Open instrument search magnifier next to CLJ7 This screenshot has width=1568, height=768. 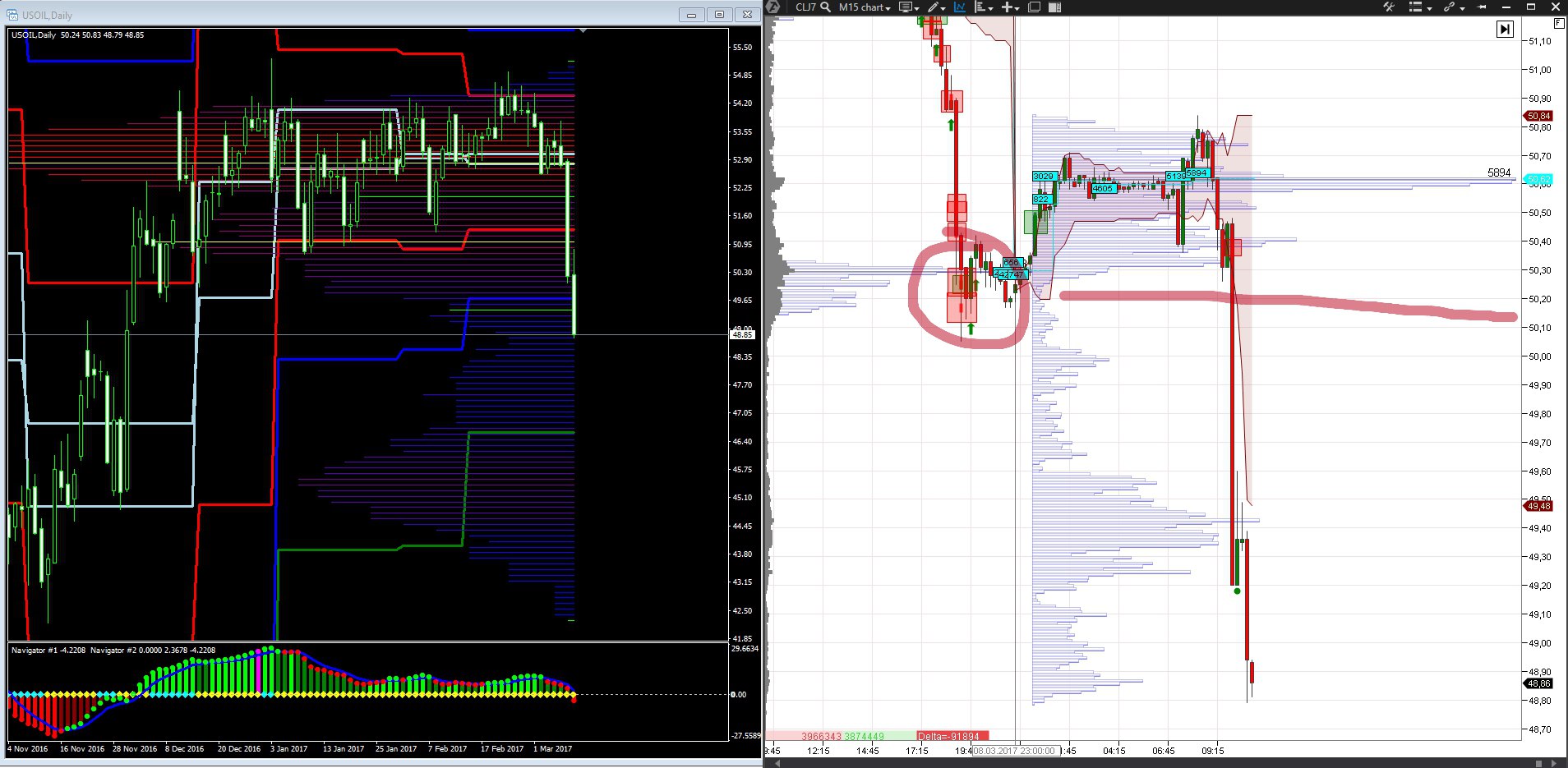point(825,7)
